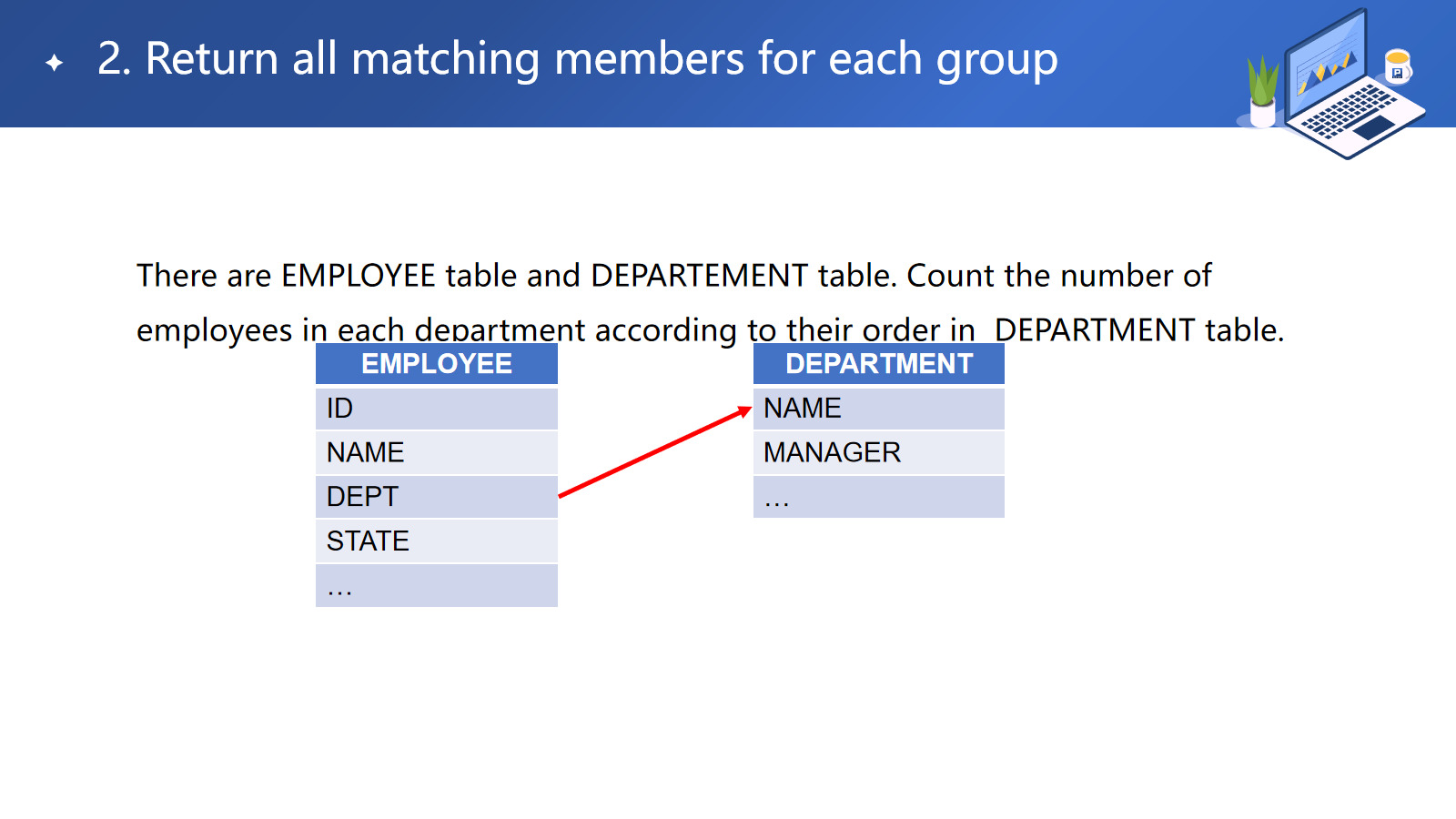
Task: Select the slide title about matching members
Action: coord(577,59)
